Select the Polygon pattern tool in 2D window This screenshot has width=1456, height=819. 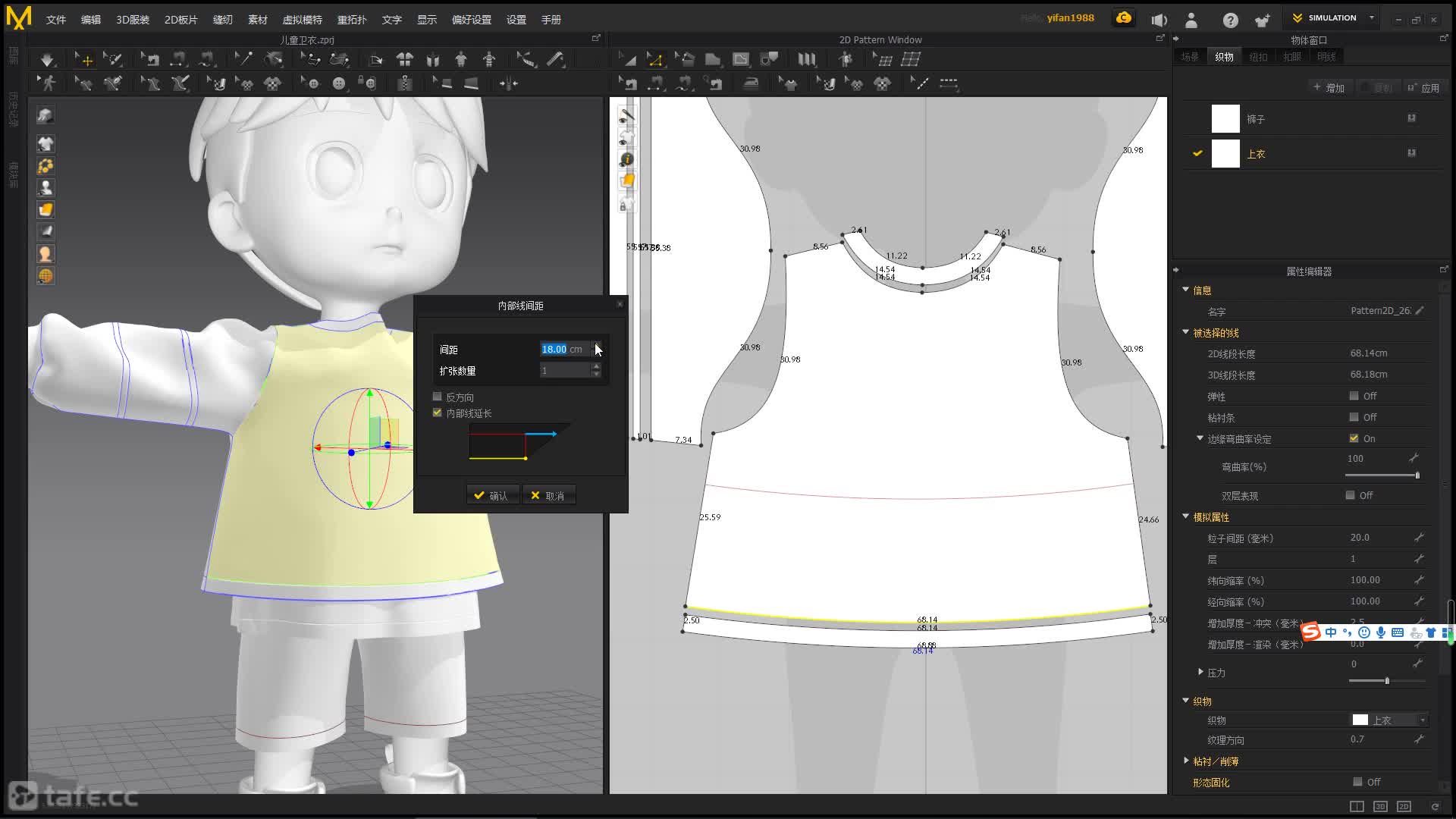(713, 59)
